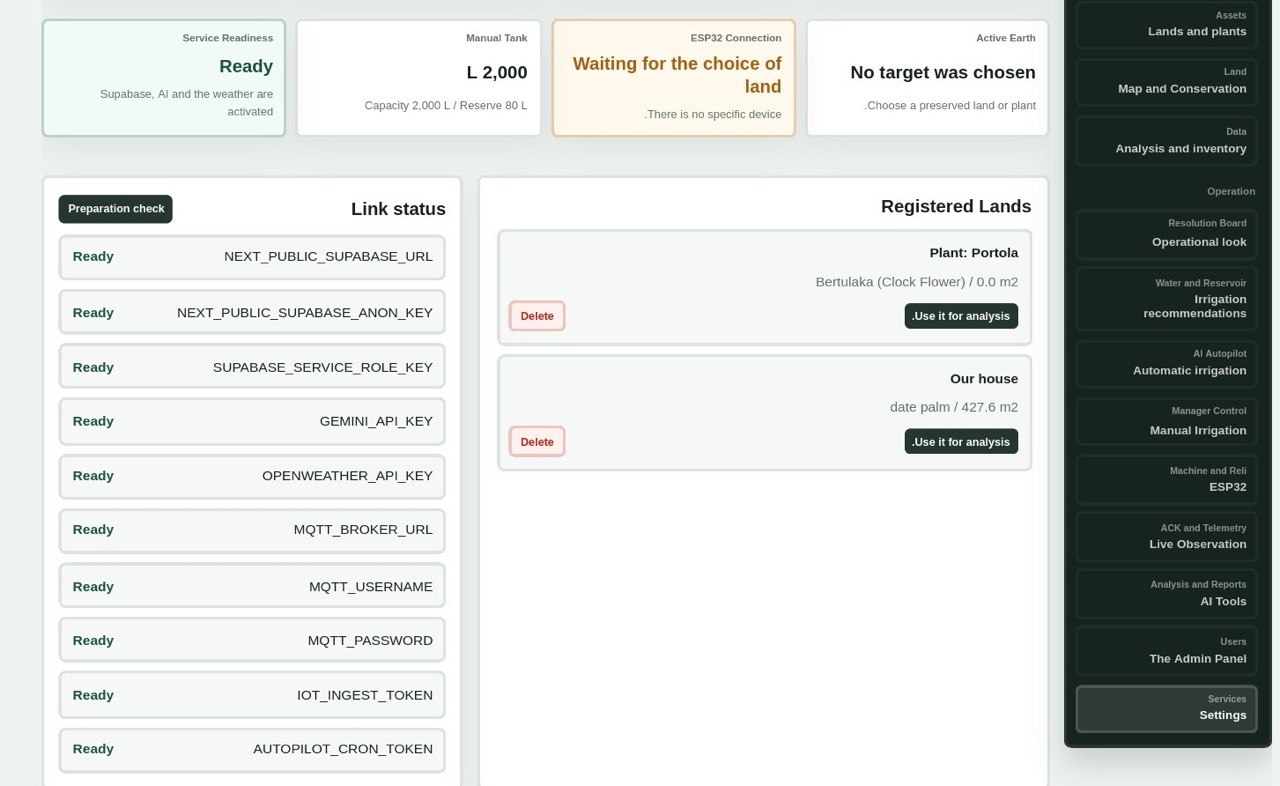The height and width of the screenshot is (786, 1280).
Task: Open Lands and plants in sidebar
Action: 1166,24
